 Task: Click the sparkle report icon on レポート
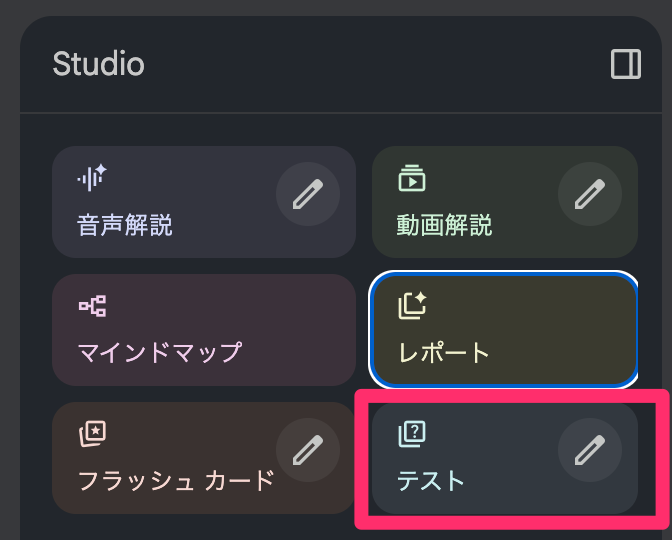coord(412,306)
